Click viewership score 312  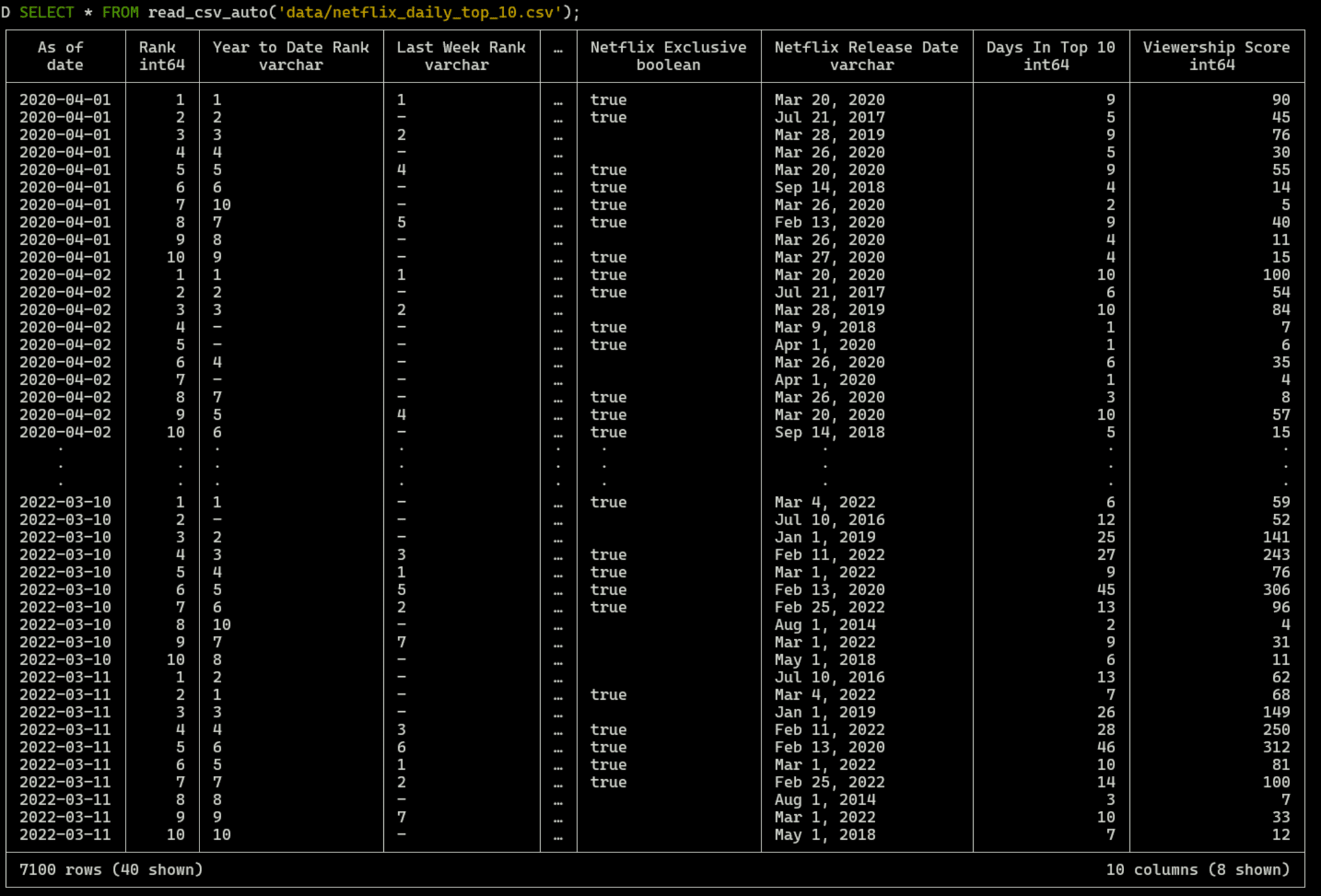pos(1276,747)
